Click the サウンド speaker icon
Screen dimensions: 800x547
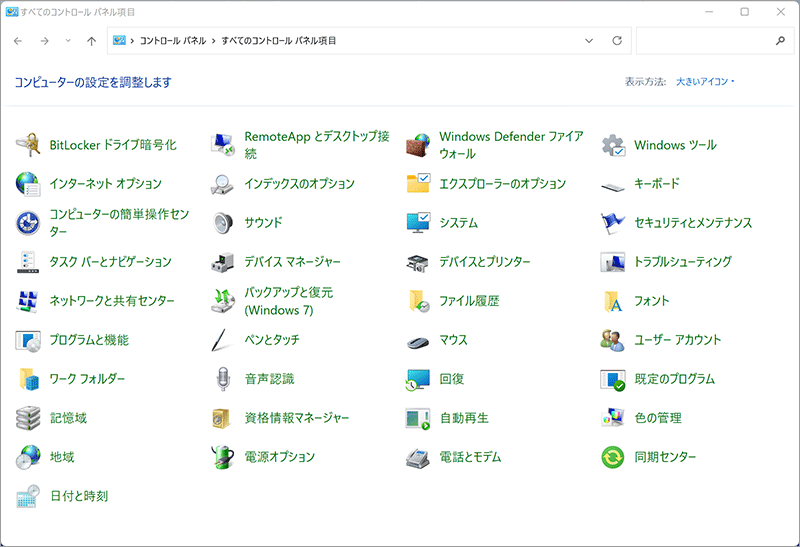223,223
